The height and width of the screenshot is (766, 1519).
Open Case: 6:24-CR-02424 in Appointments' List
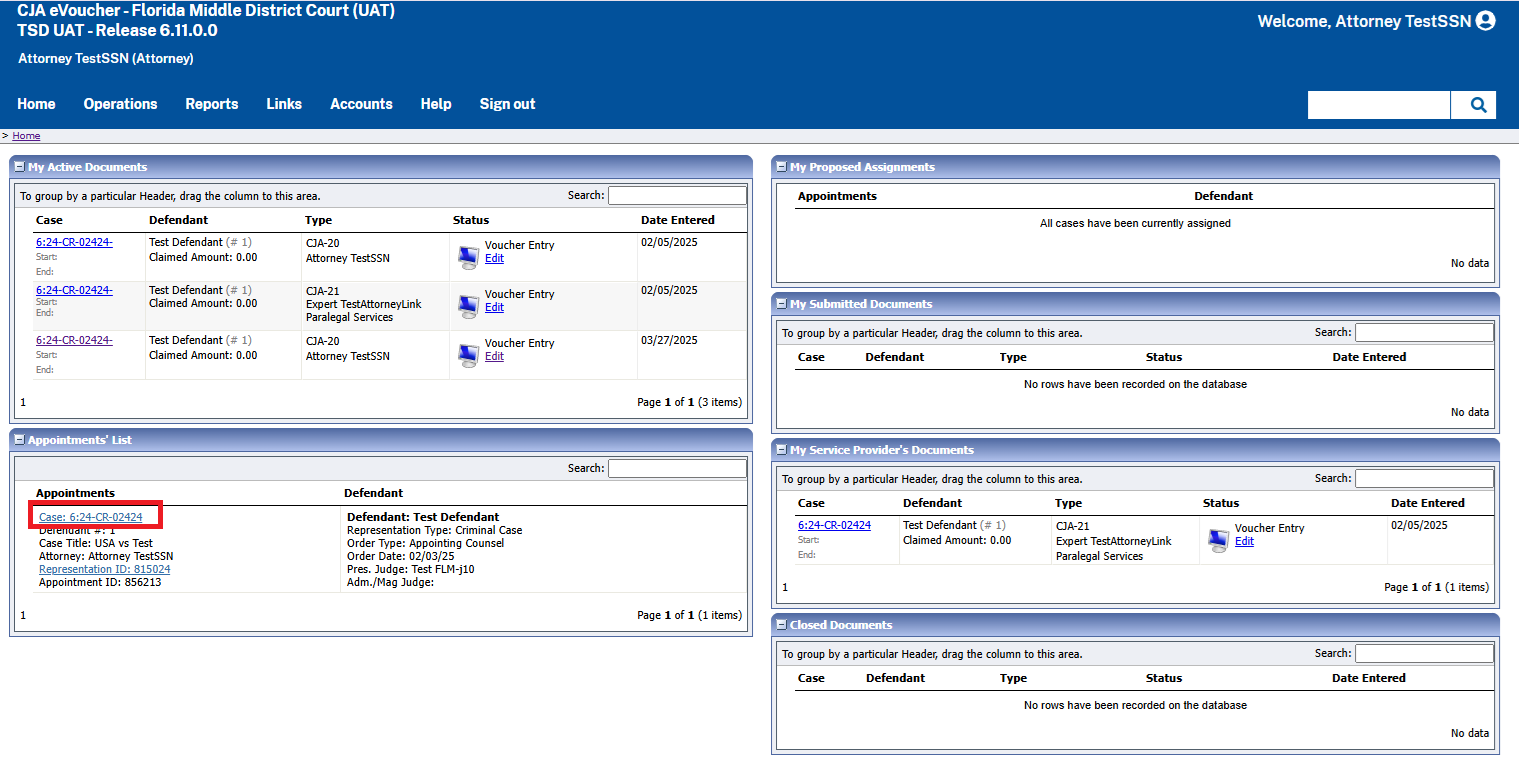pos(91,517)
